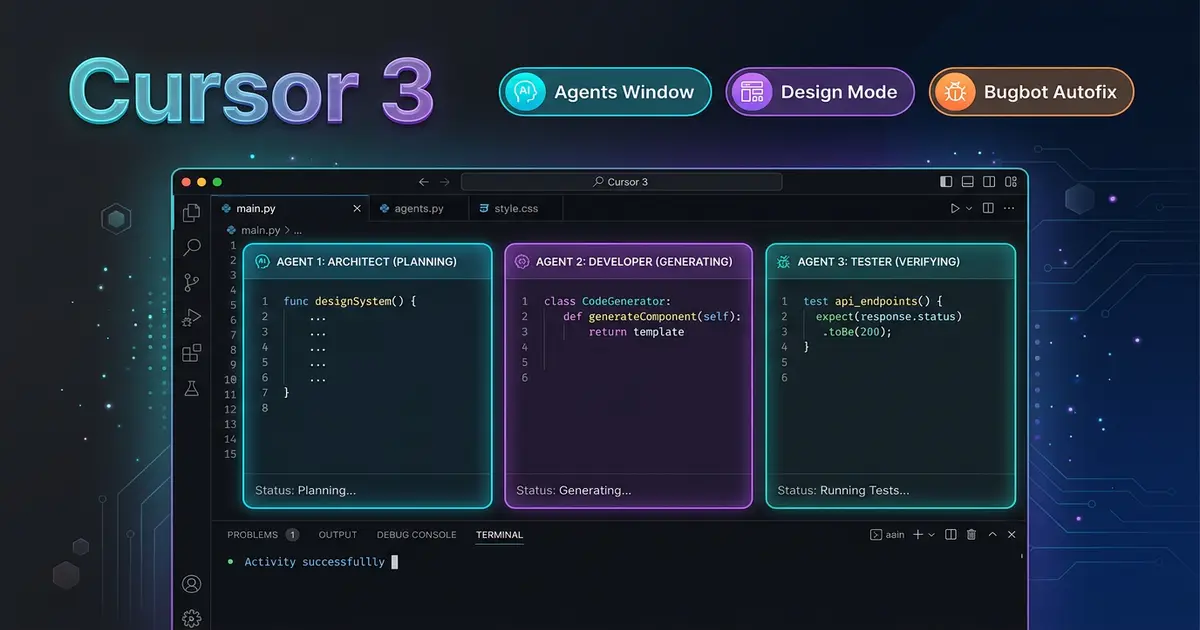Click the Problems count badge
The height and width of the screenshot is (630, 1200).
(x=292, y=535)
